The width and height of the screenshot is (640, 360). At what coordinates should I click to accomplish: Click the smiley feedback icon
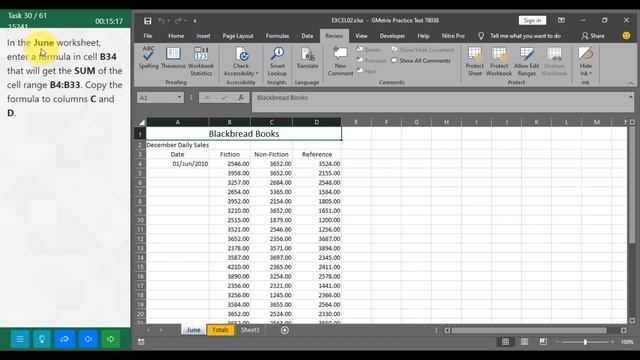(x=626, y=36)
